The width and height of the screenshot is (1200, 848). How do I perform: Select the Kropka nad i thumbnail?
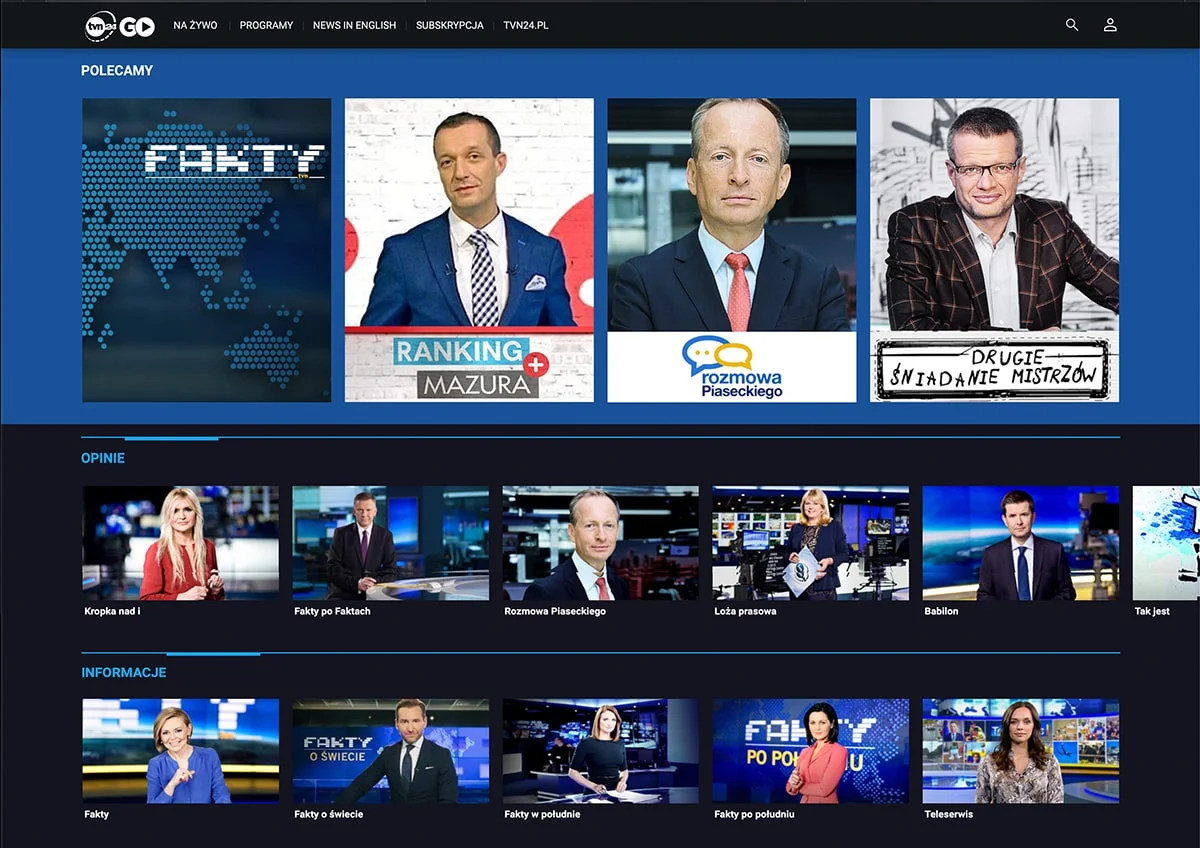181,543
